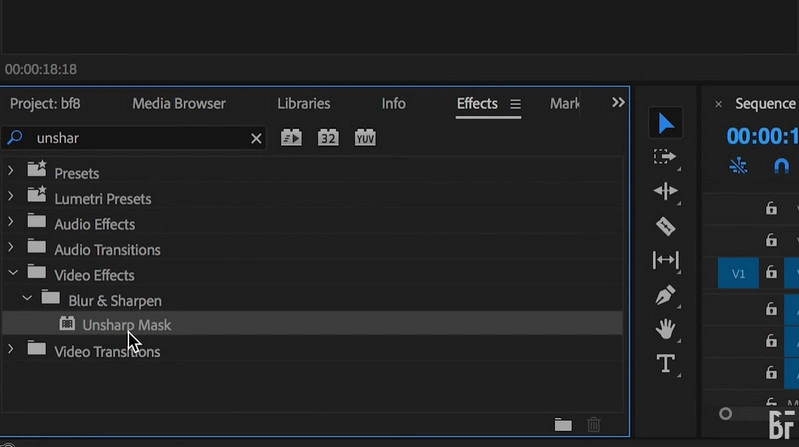Collapse the Video Effects folder
Viewport: 799px width, 447px height.
(11, 274)
